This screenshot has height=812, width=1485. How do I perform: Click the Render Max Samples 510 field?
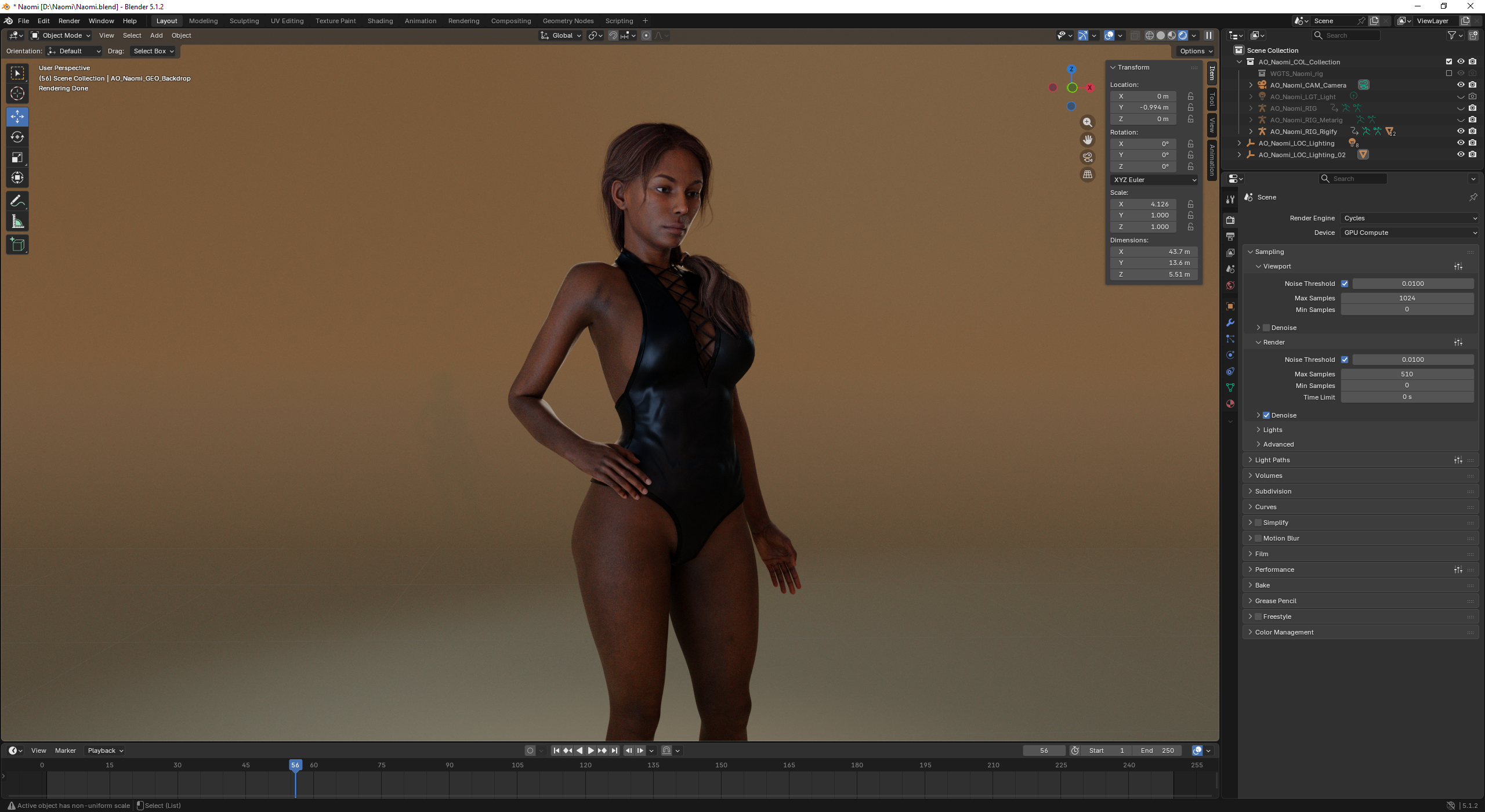point(1407,374)
